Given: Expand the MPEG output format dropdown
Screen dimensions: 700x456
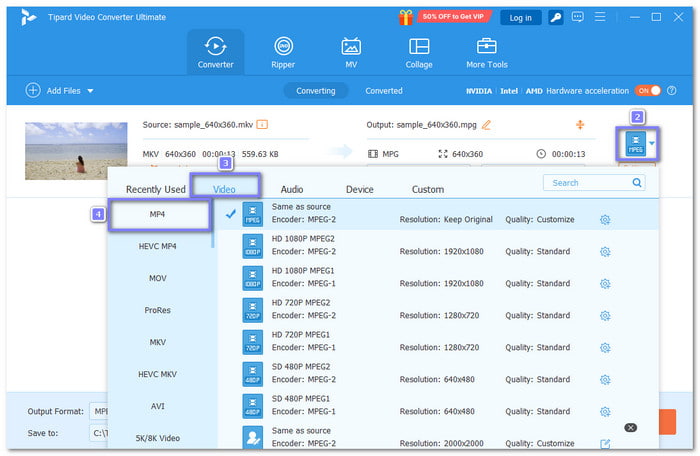Looking at the screenshot, I should (x=653, y=144).
